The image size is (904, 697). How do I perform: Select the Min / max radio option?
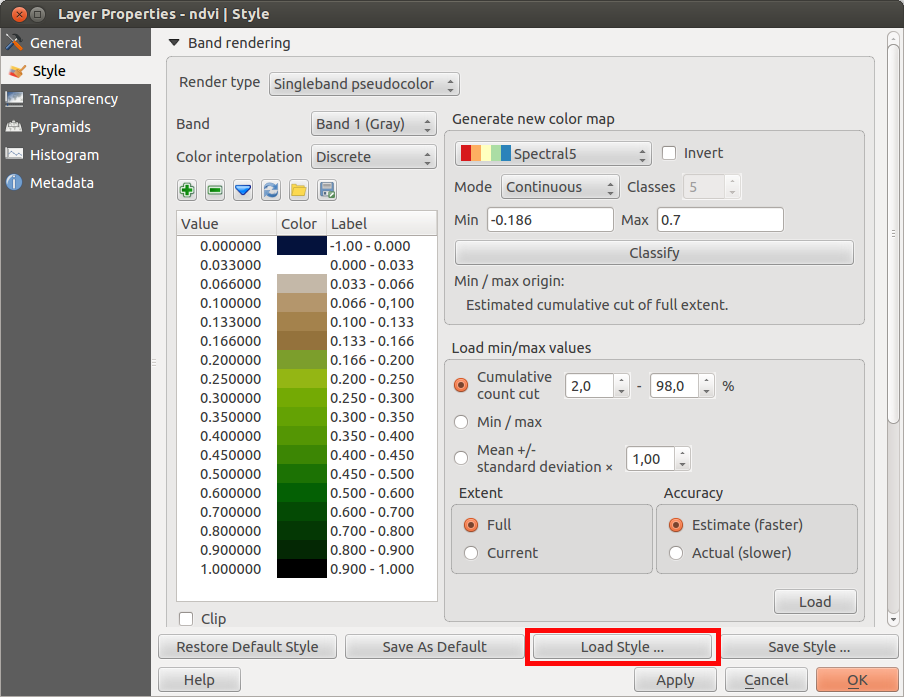(461, 422)
